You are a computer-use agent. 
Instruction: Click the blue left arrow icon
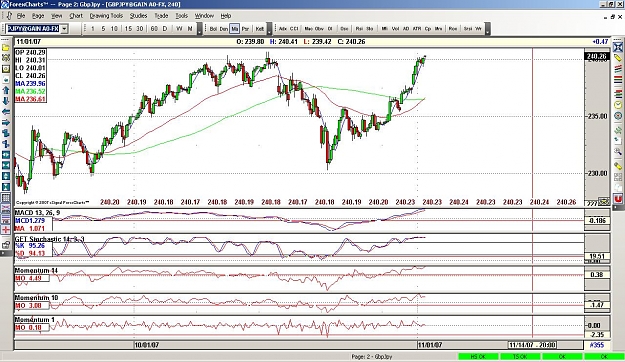tap(6, 112)
